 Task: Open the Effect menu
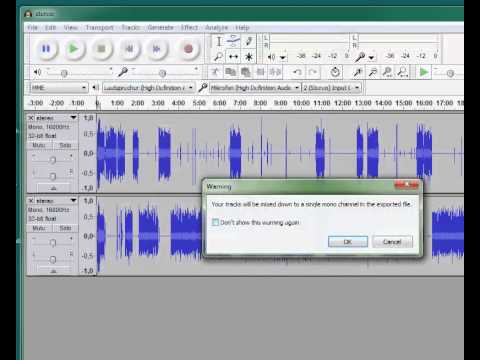(190, 27)
